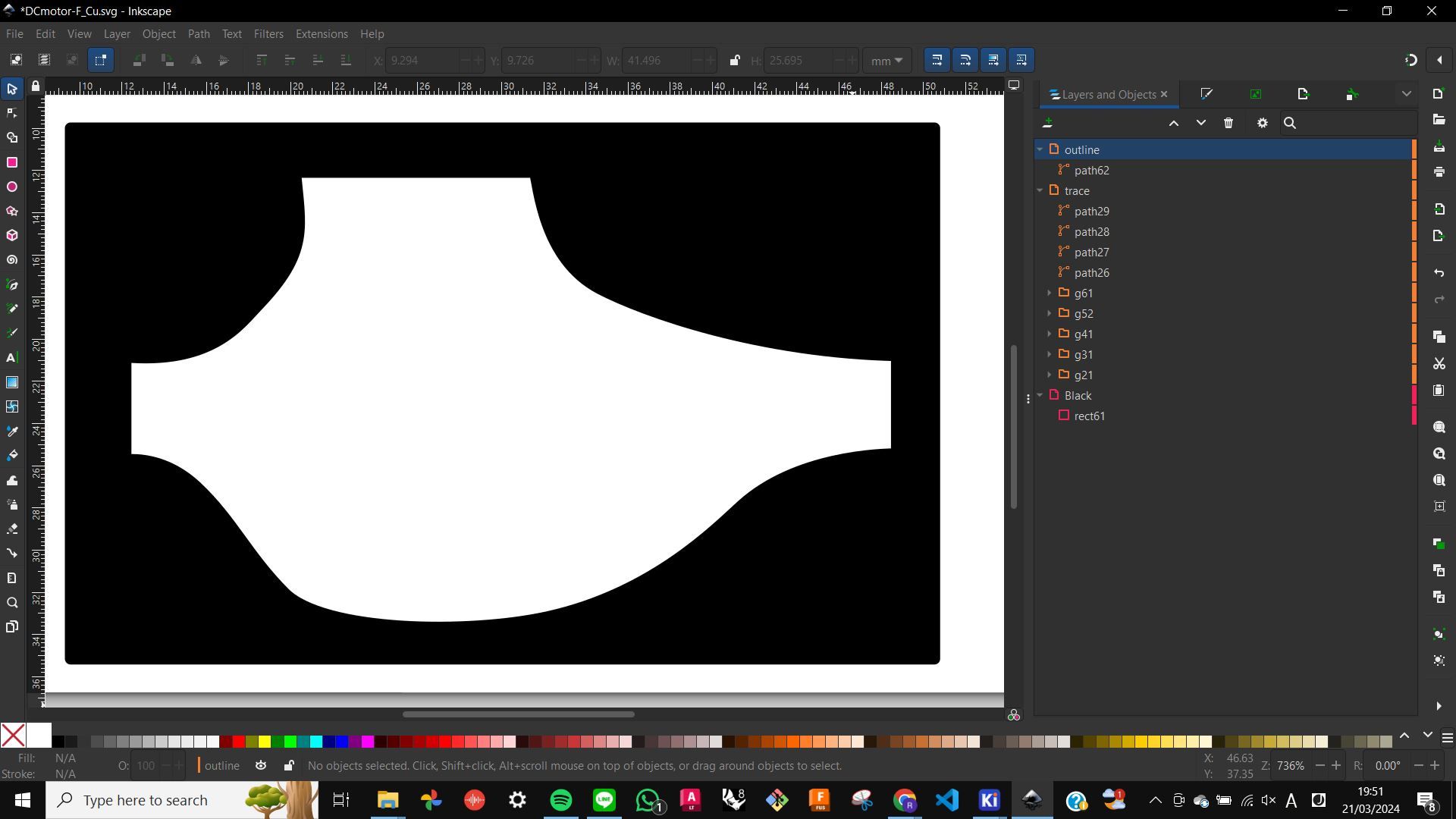The height and width of the screenshot is (819, 1456).
Task: Open the Object menu
Action: pyautogui.click(x=159, y=34)
